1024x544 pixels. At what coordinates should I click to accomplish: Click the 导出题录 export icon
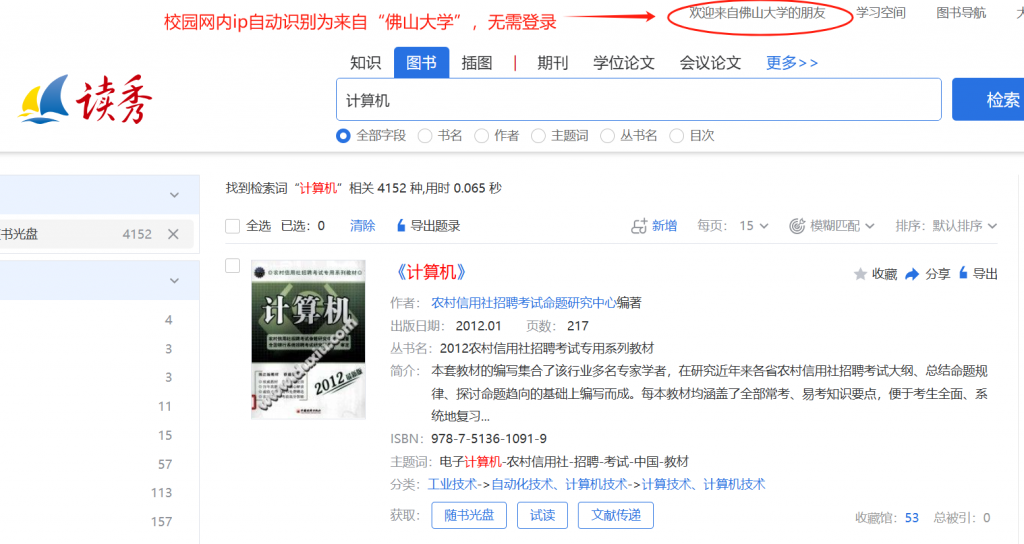point(401,226)
